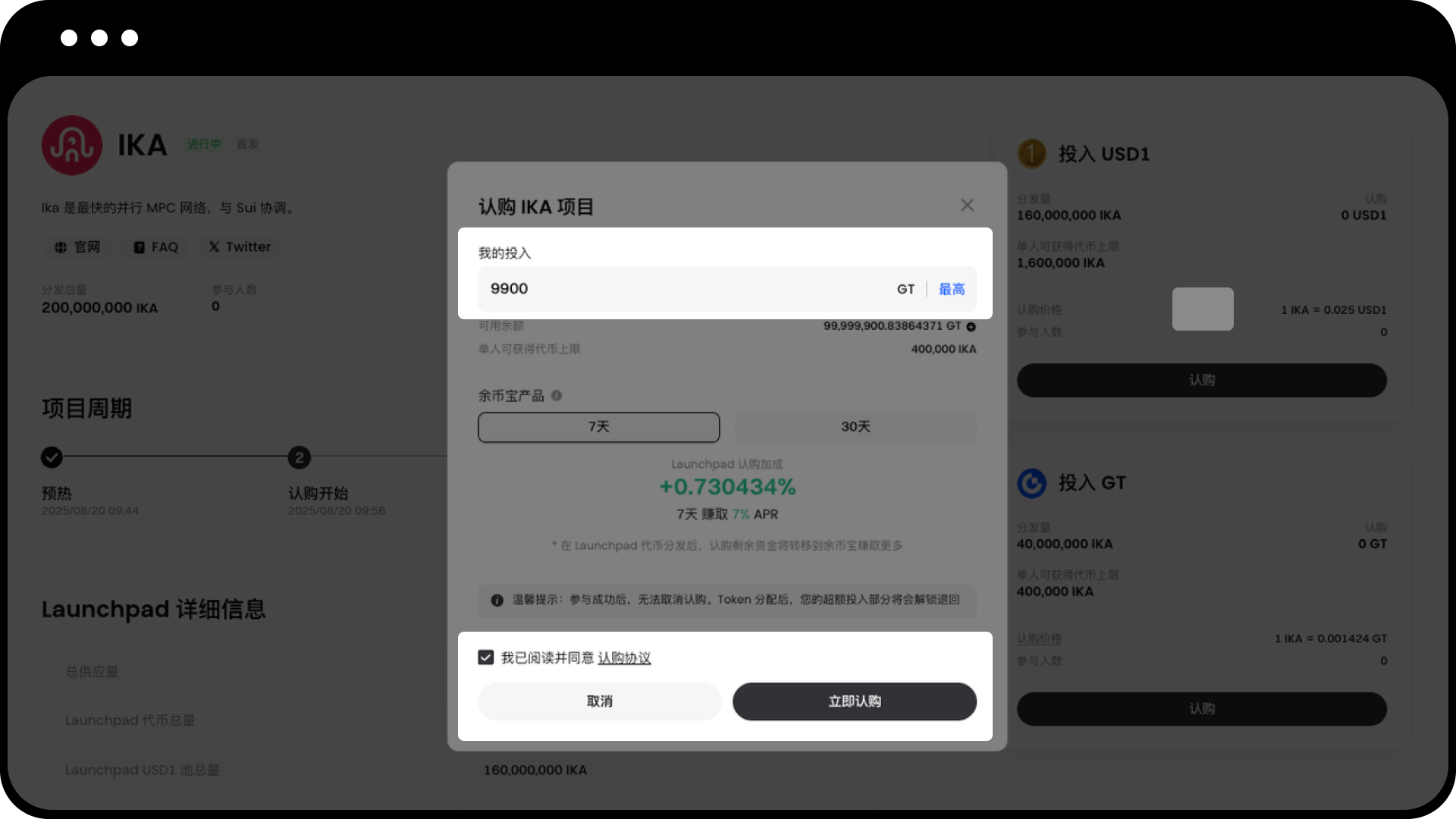This screenshot has height=819, width=1456.
Task: Click the IKA project logo icon
Action: pyautogui.click(x=72, y=145)
